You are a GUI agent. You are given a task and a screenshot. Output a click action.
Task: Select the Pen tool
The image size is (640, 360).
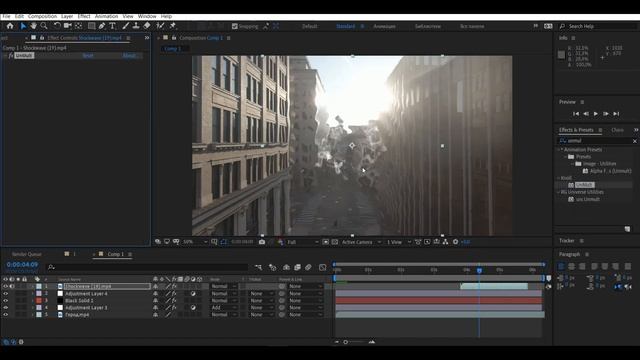point(102,26)
